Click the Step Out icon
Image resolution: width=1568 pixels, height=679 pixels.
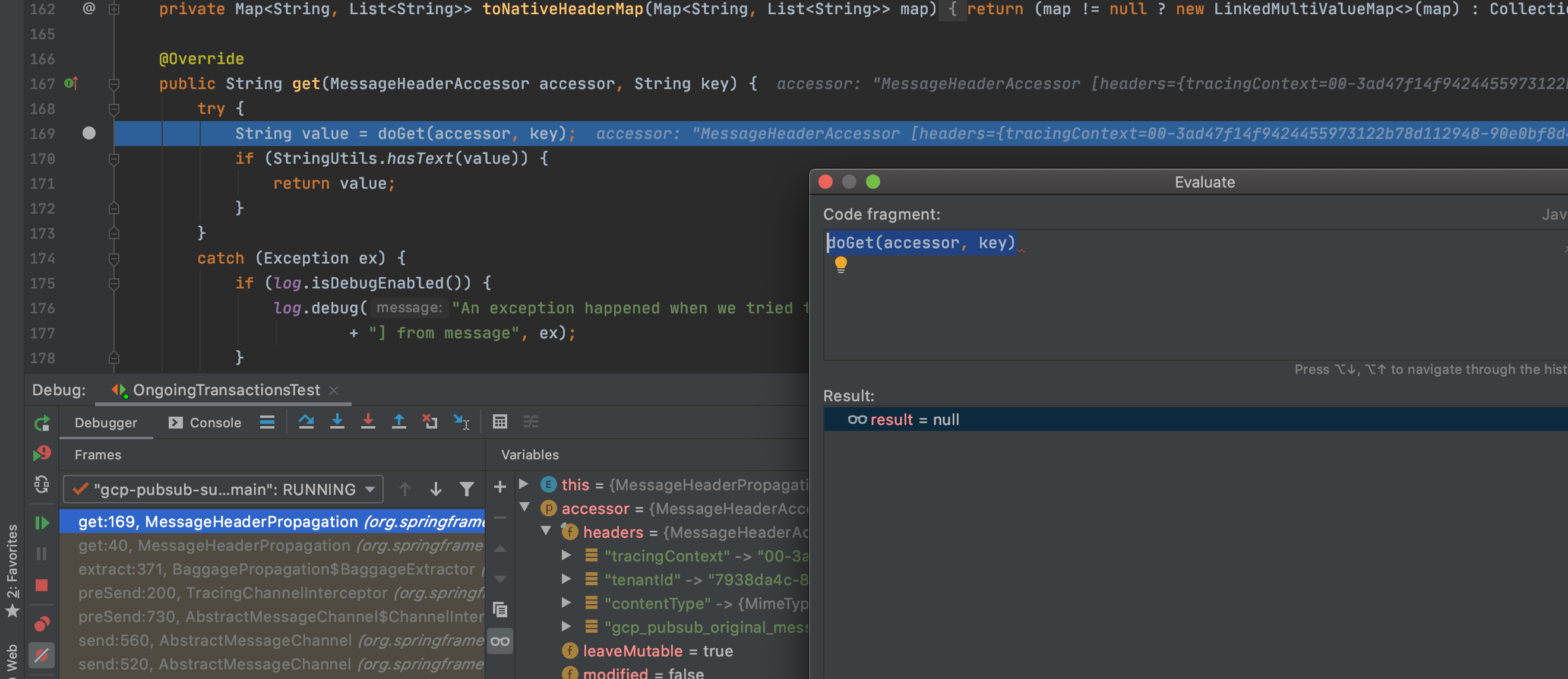tap(399, 421)
